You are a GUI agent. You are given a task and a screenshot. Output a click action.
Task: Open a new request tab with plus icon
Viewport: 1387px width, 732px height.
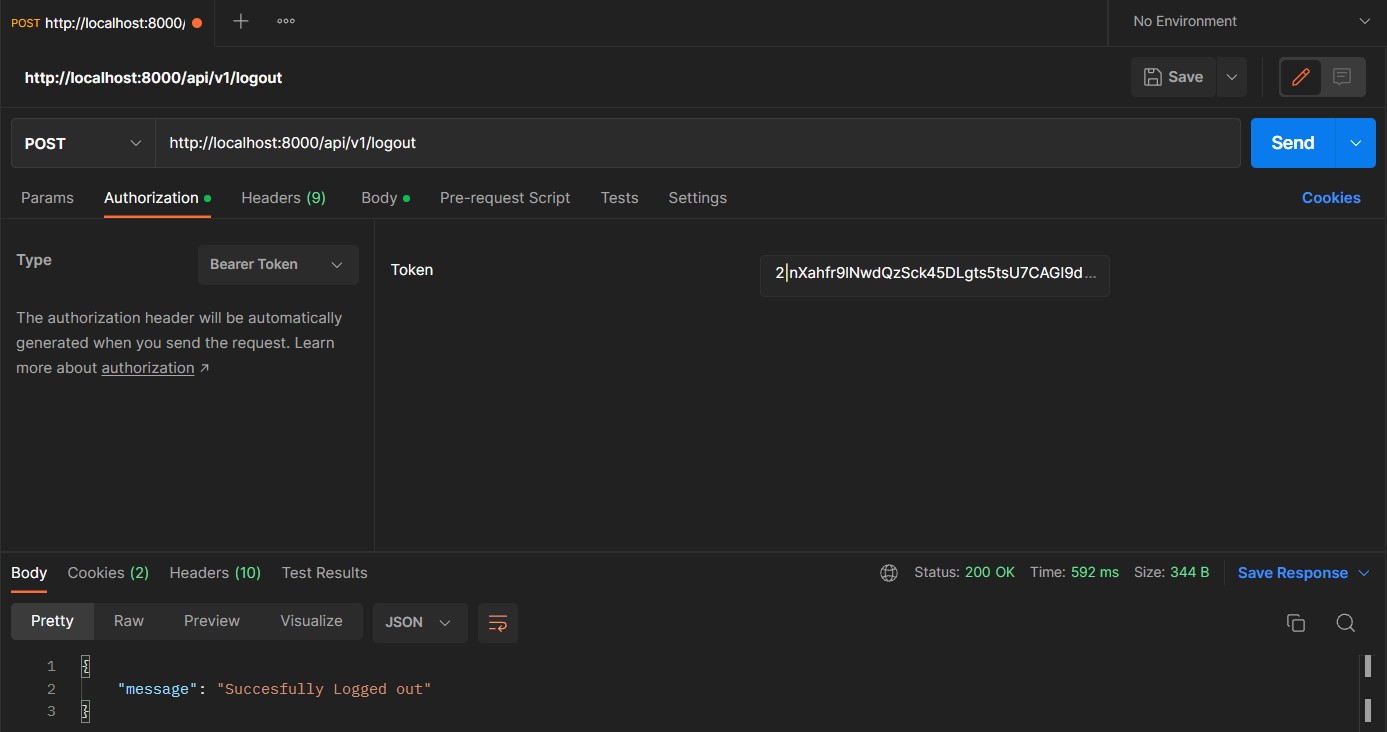tap(239, 20)
